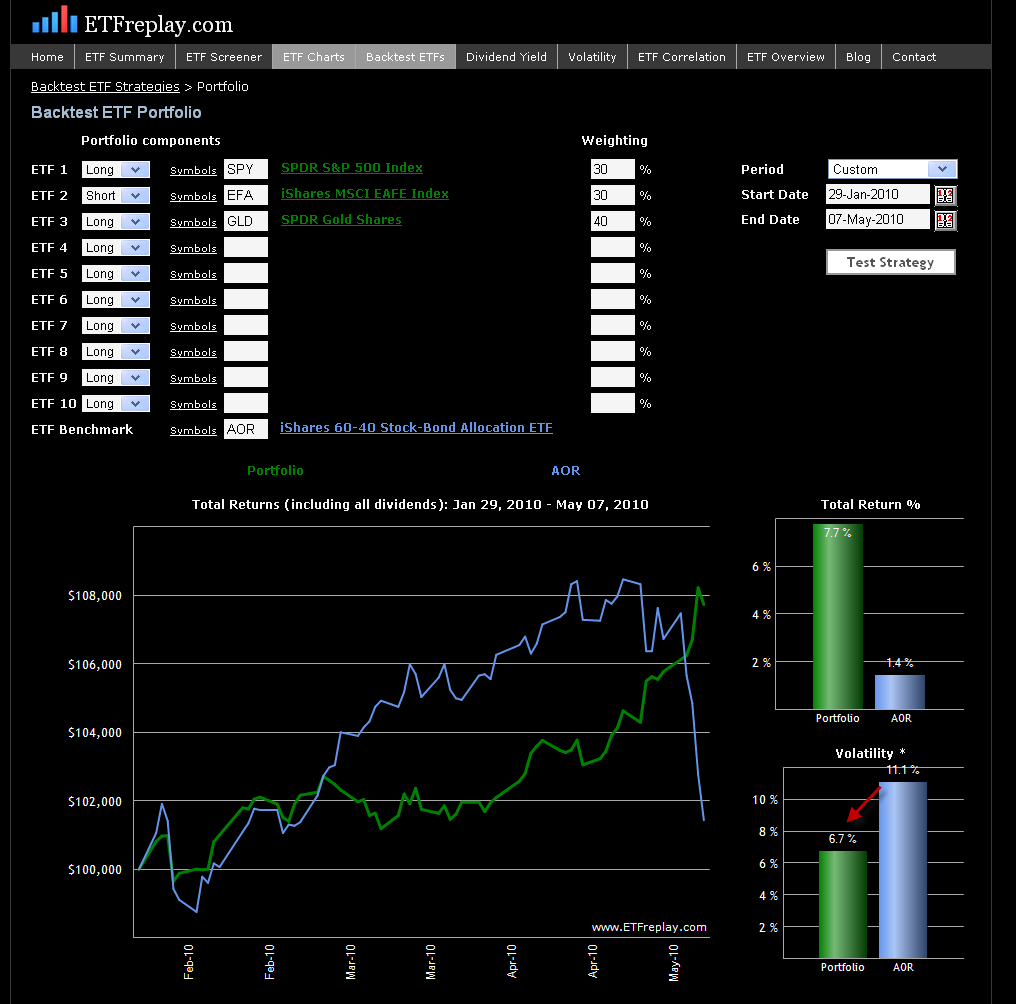This screenshot has height=1004, width=1016.
Task: Click Symbols link for ETF 10
Action: (193, 404)
